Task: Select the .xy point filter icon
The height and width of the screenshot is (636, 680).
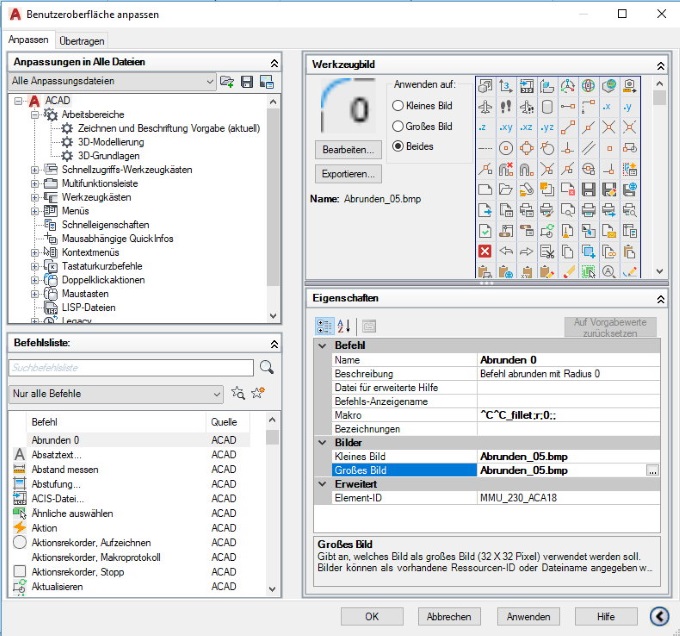Action: coord(508,128)
